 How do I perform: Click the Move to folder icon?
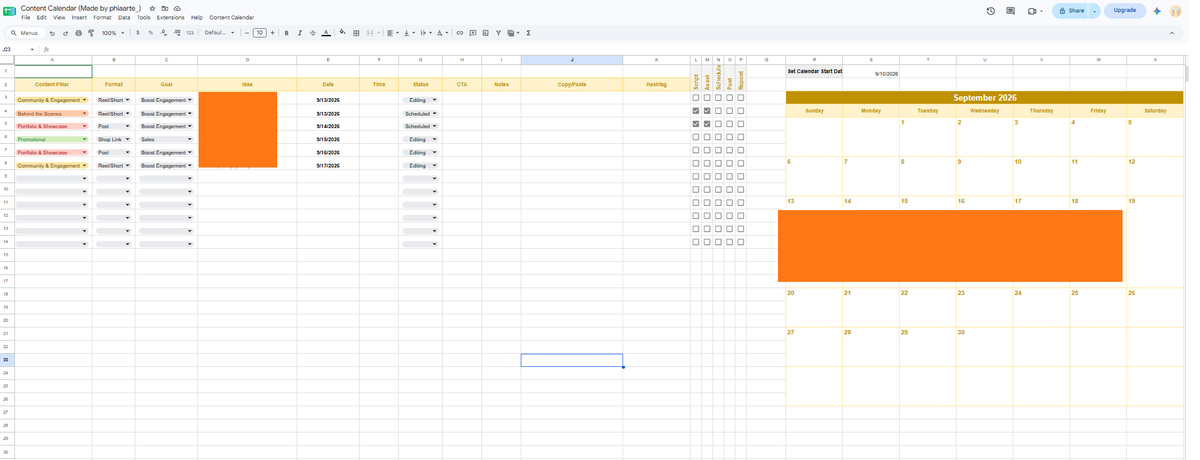(164, 8)
